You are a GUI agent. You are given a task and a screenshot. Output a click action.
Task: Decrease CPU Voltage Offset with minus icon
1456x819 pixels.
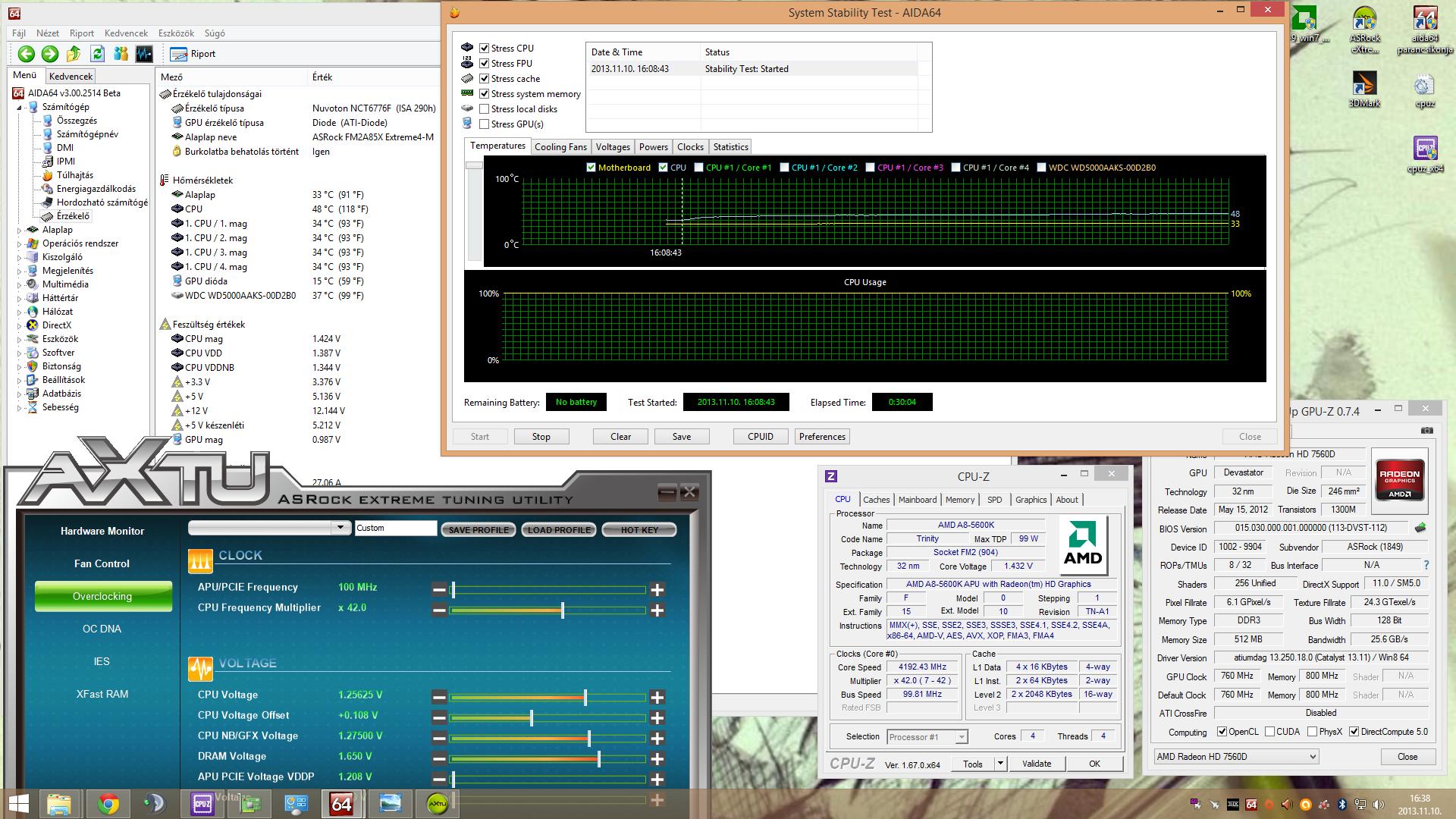point(439,717)
